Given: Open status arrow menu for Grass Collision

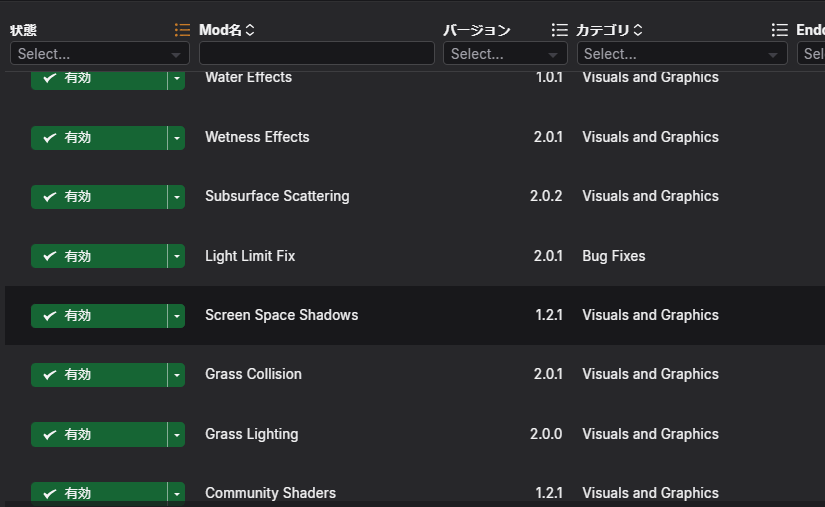Looking at the screenshot, I should 177,375.
